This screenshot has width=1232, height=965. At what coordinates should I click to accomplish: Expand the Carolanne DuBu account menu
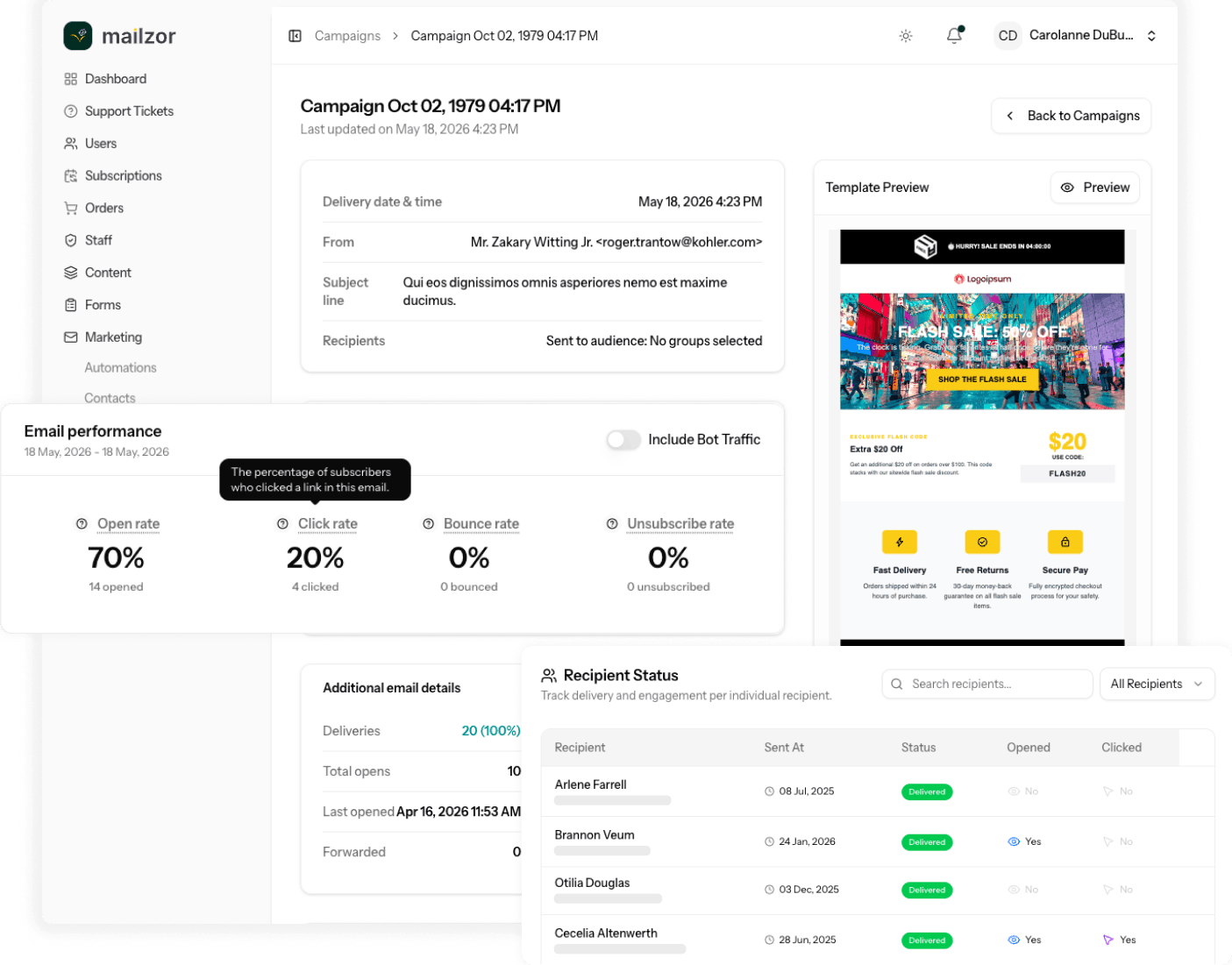1151,36
